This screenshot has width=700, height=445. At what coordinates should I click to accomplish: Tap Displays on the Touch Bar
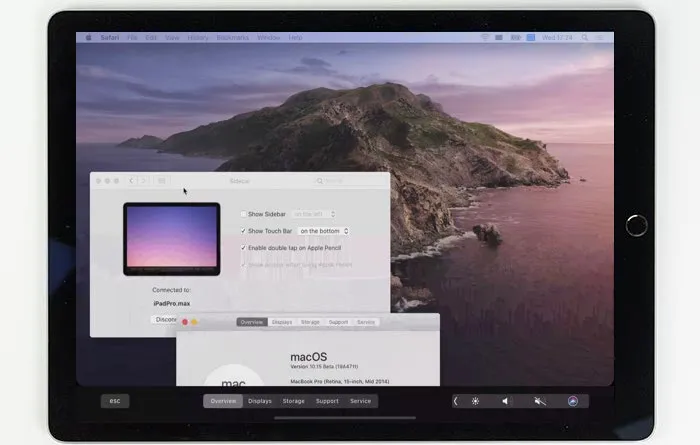click(x=260, y=401)
